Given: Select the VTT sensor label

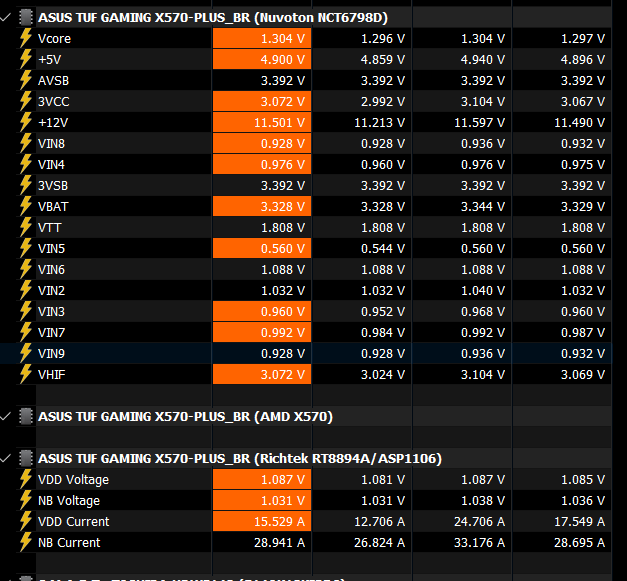Looking at the screenshot, I should pyautogui.click(x=50, y=228).
